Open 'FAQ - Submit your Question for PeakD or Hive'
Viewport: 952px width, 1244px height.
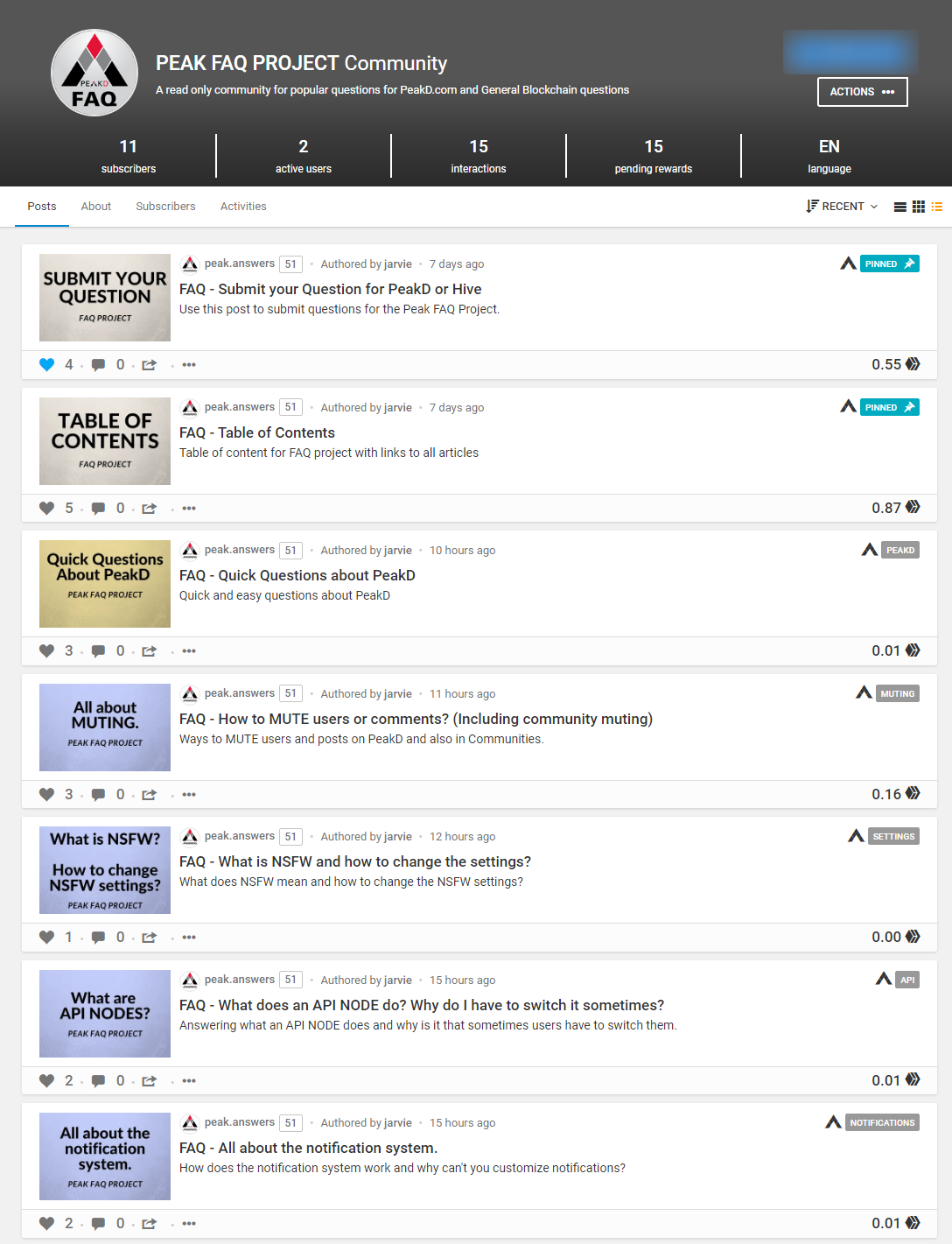click(x=331, y=289)
